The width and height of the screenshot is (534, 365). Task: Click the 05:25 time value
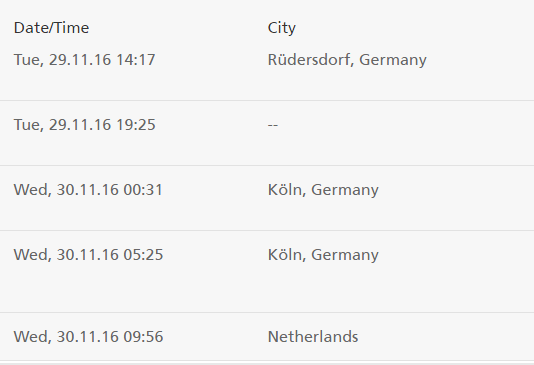(143, 255)
